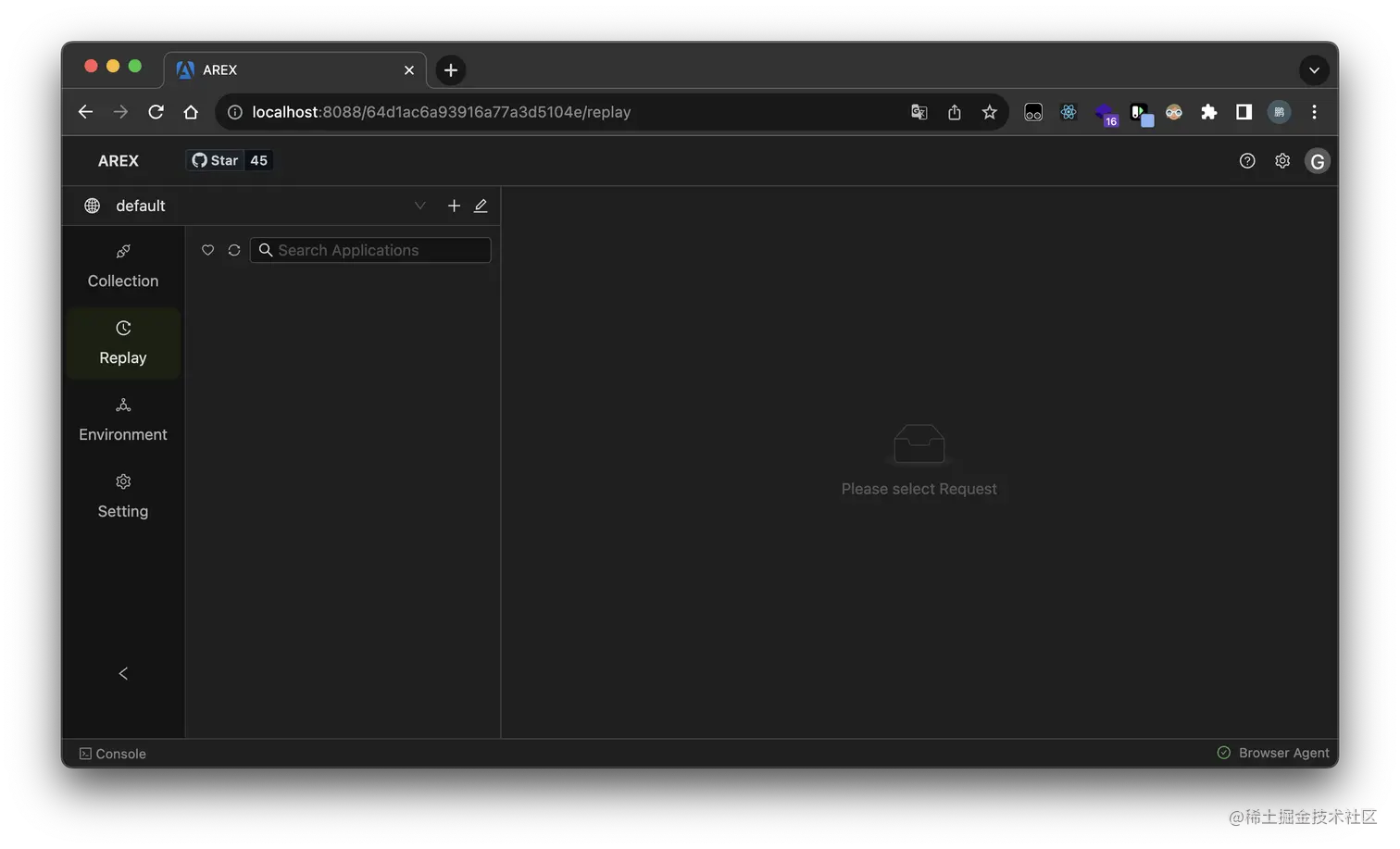Open the Console panel

(x=113, y=754)
